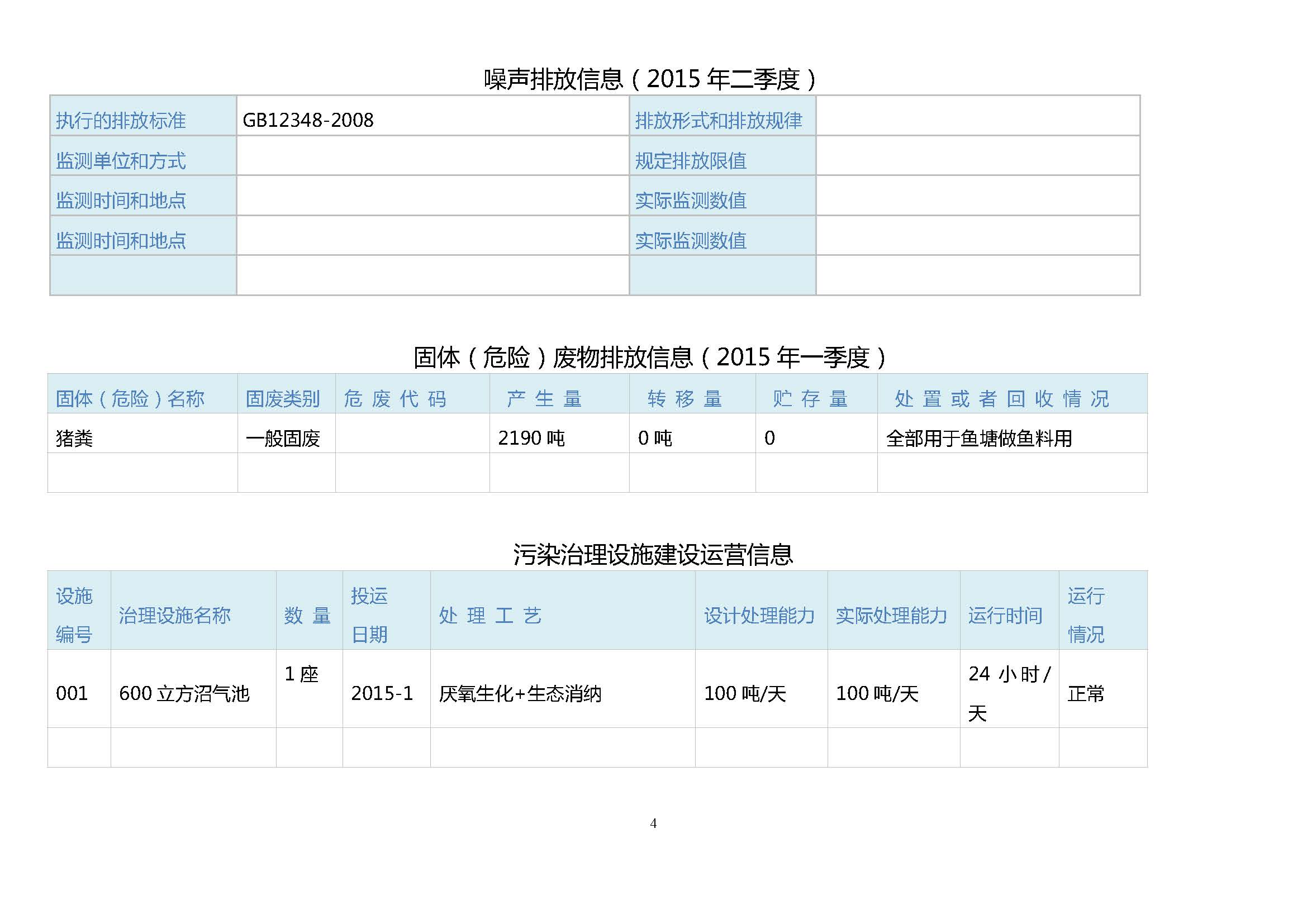This screenshot has width=1307, height=924.
Task: Click column header 设施编号
Action: (74, 615)
